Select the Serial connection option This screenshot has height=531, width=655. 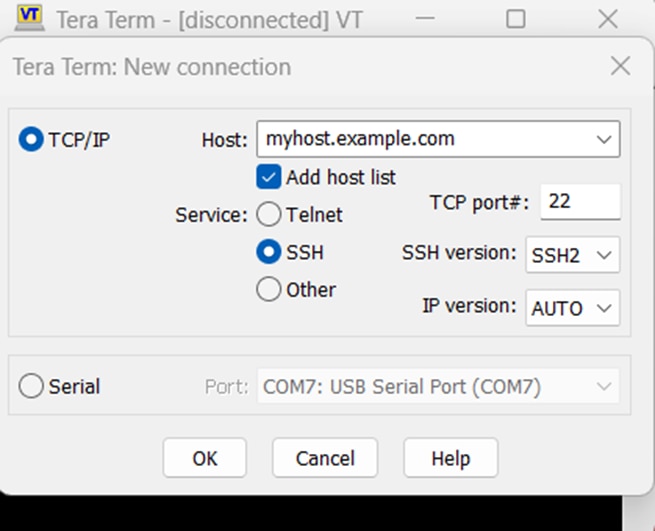point(31,386)
